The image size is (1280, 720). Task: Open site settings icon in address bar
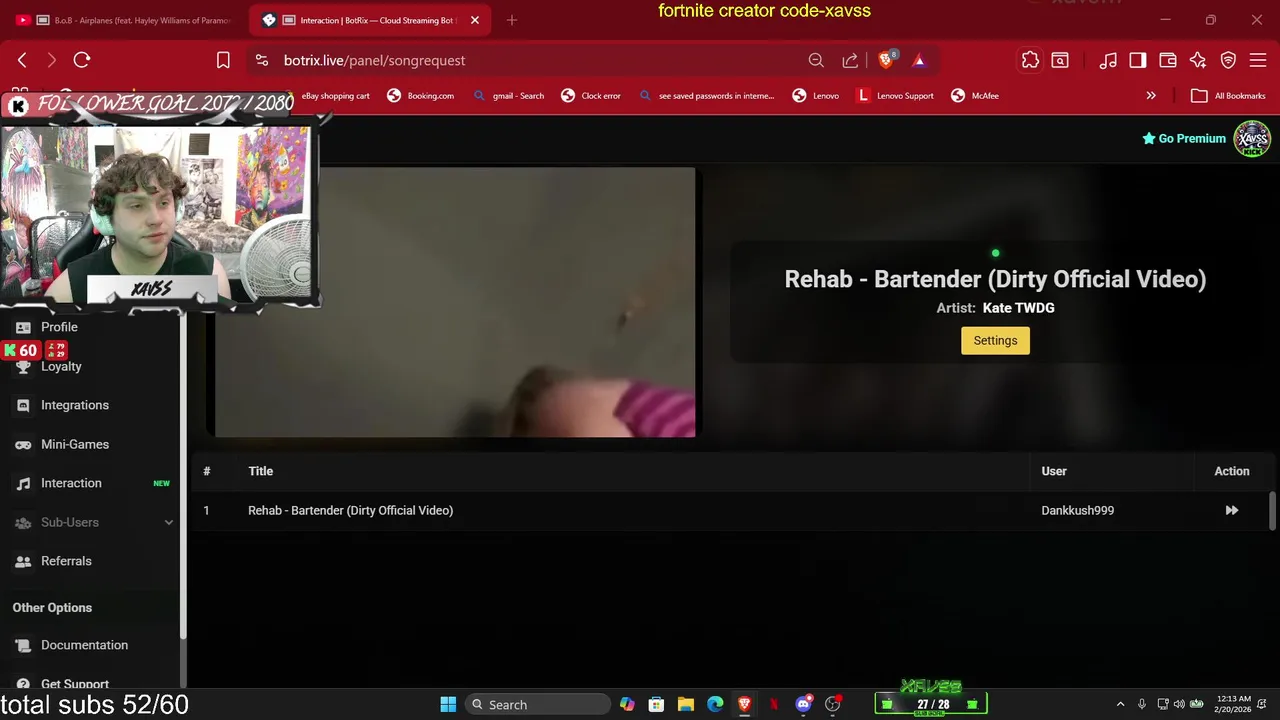262,60
